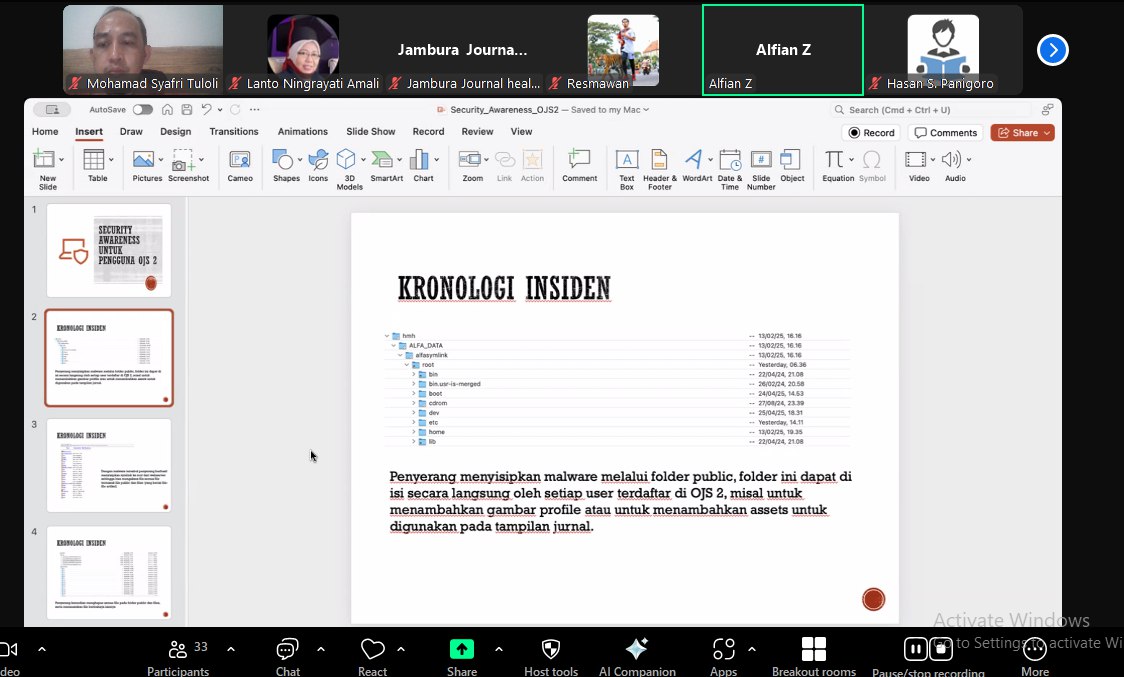Image resolution: width=1124 pixels, height=677 pixels.
Task: Switch to the Home tab
Action: click(45, 131)
